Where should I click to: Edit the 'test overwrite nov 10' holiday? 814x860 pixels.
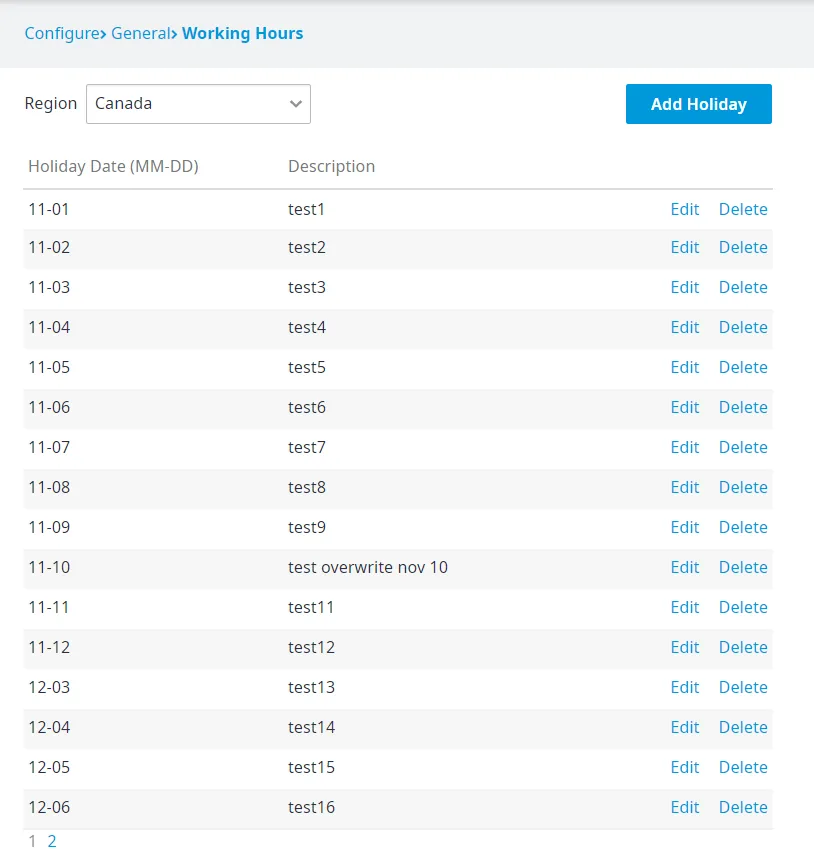685,568
